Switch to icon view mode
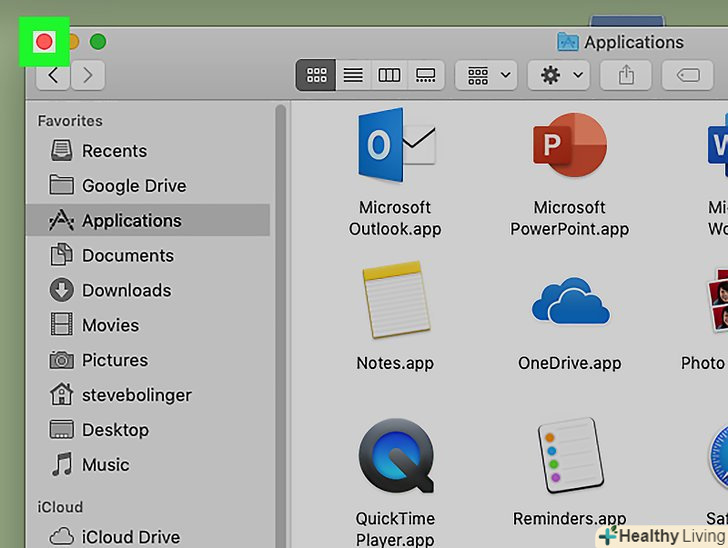Screen dimensions: 728x548 pos(317,75)
